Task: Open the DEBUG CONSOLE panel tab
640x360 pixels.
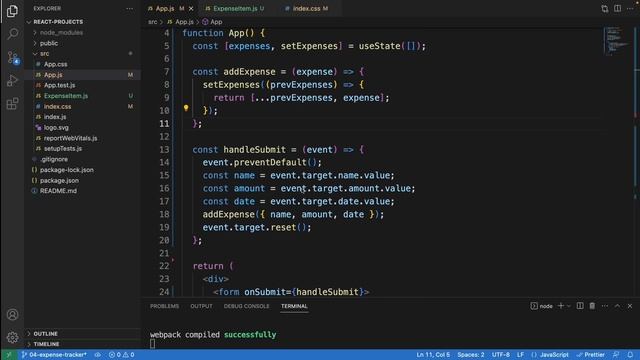Action: point(247,306)
